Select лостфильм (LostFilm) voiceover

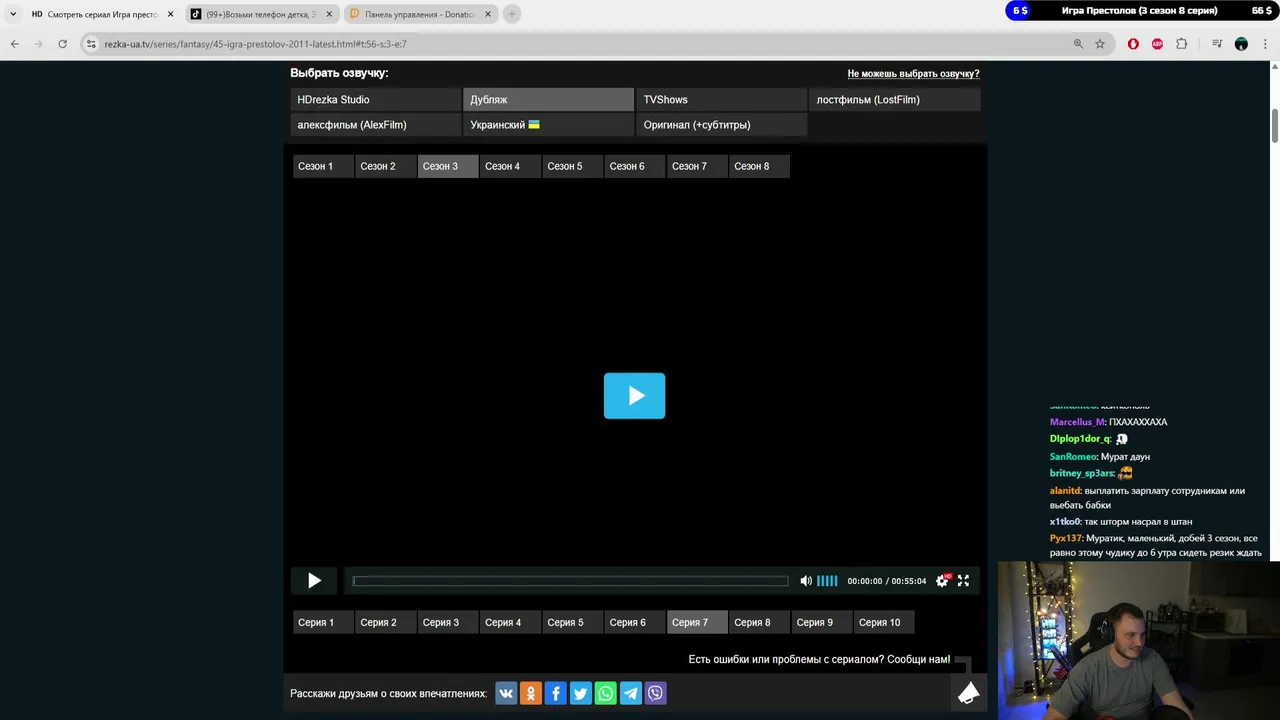(894, 100)
